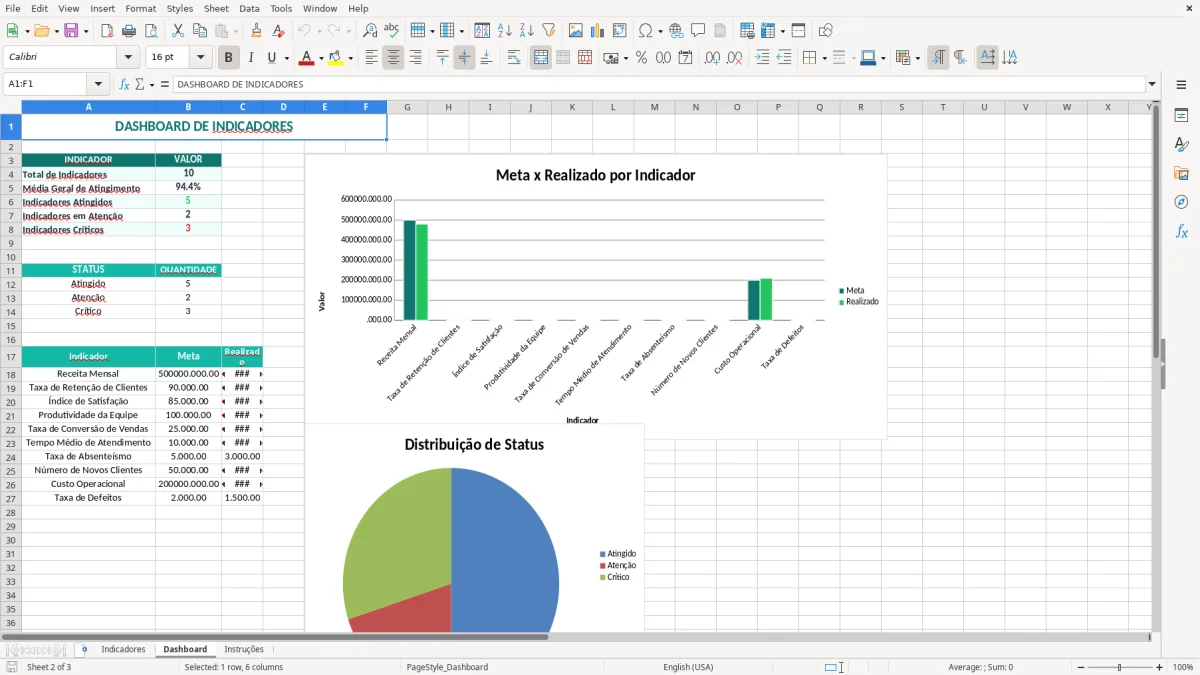
Task: Open sidebar Properties panel icon
Action: [1181, 116]
